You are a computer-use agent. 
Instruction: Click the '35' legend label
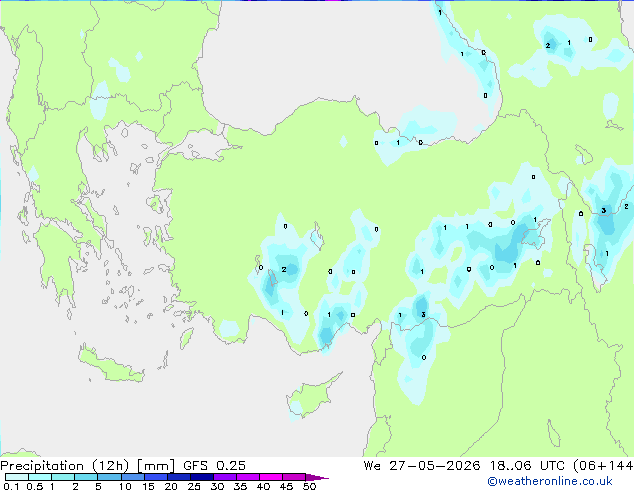[240, 486]
